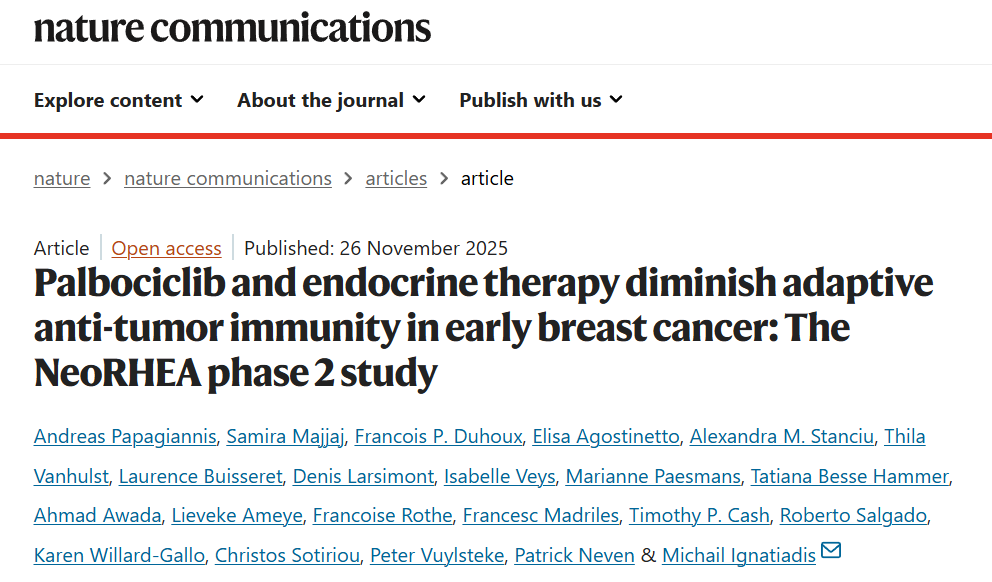Open author Andreas Papagiannis's details

(125, 437)
